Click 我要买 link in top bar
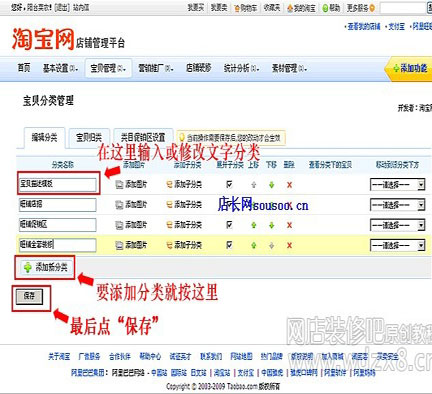Image resolution: width=432 pixels, height=394 pixels. (196, 8)
